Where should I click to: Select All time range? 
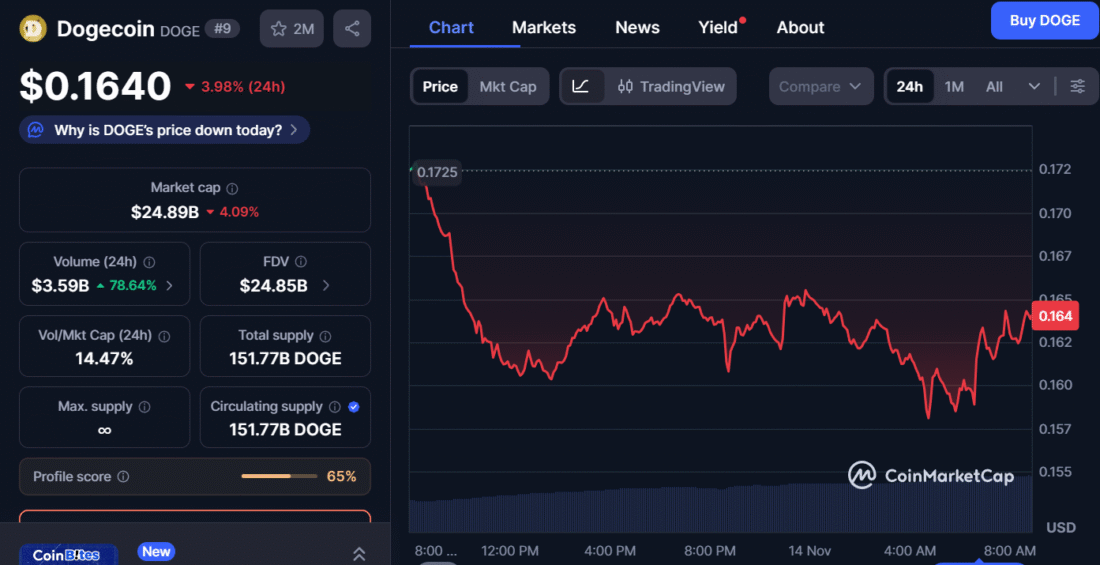click(994, 86)
